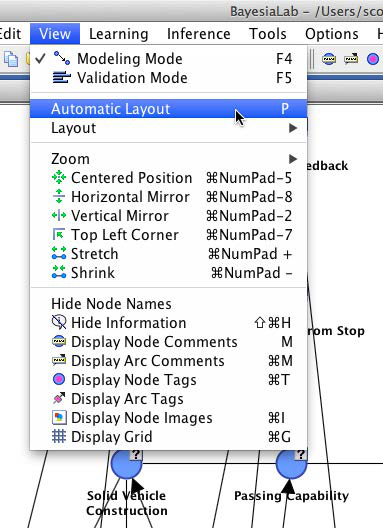The width and height of the screenshot is (383, 528).
Task: Click the Display Node Images icon
Action: tap(59, 418)
